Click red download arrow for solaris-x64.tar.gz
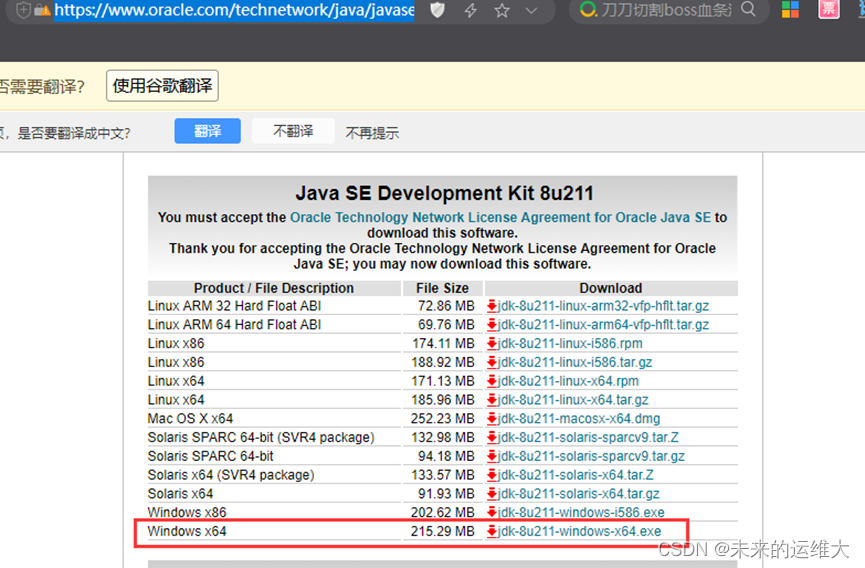This screenshot has height=568, width=865. pos(492,494)
